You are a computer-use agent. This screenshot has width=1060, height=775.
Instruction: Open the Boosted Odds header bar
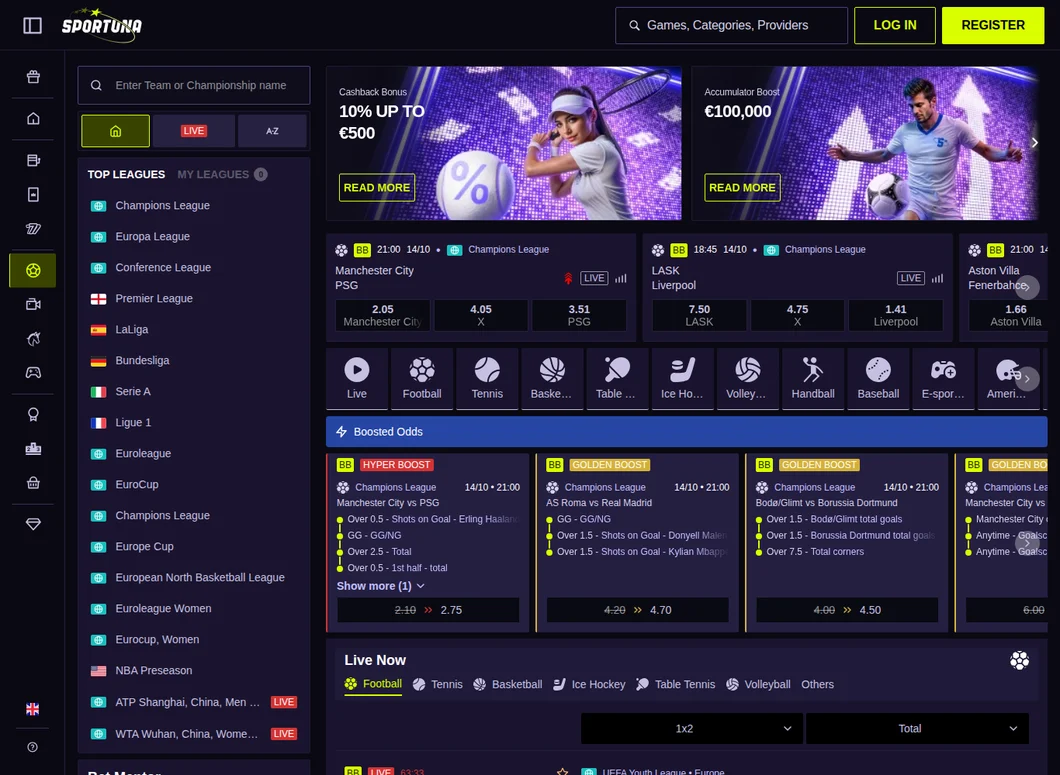686,431
